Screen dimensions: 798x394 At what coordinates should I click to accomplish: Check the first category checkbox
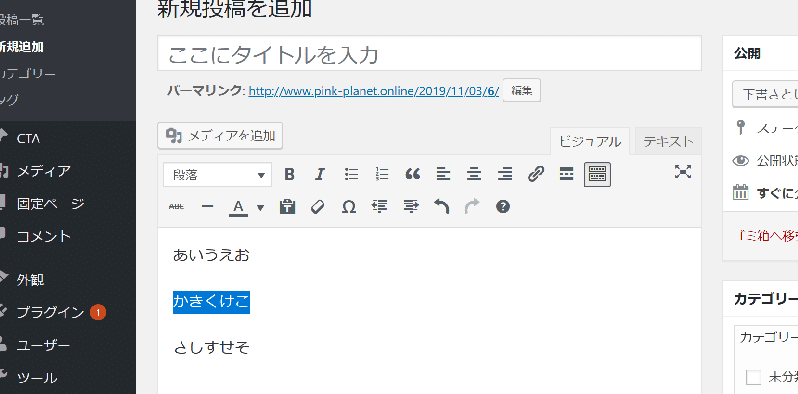coord(753,378)
